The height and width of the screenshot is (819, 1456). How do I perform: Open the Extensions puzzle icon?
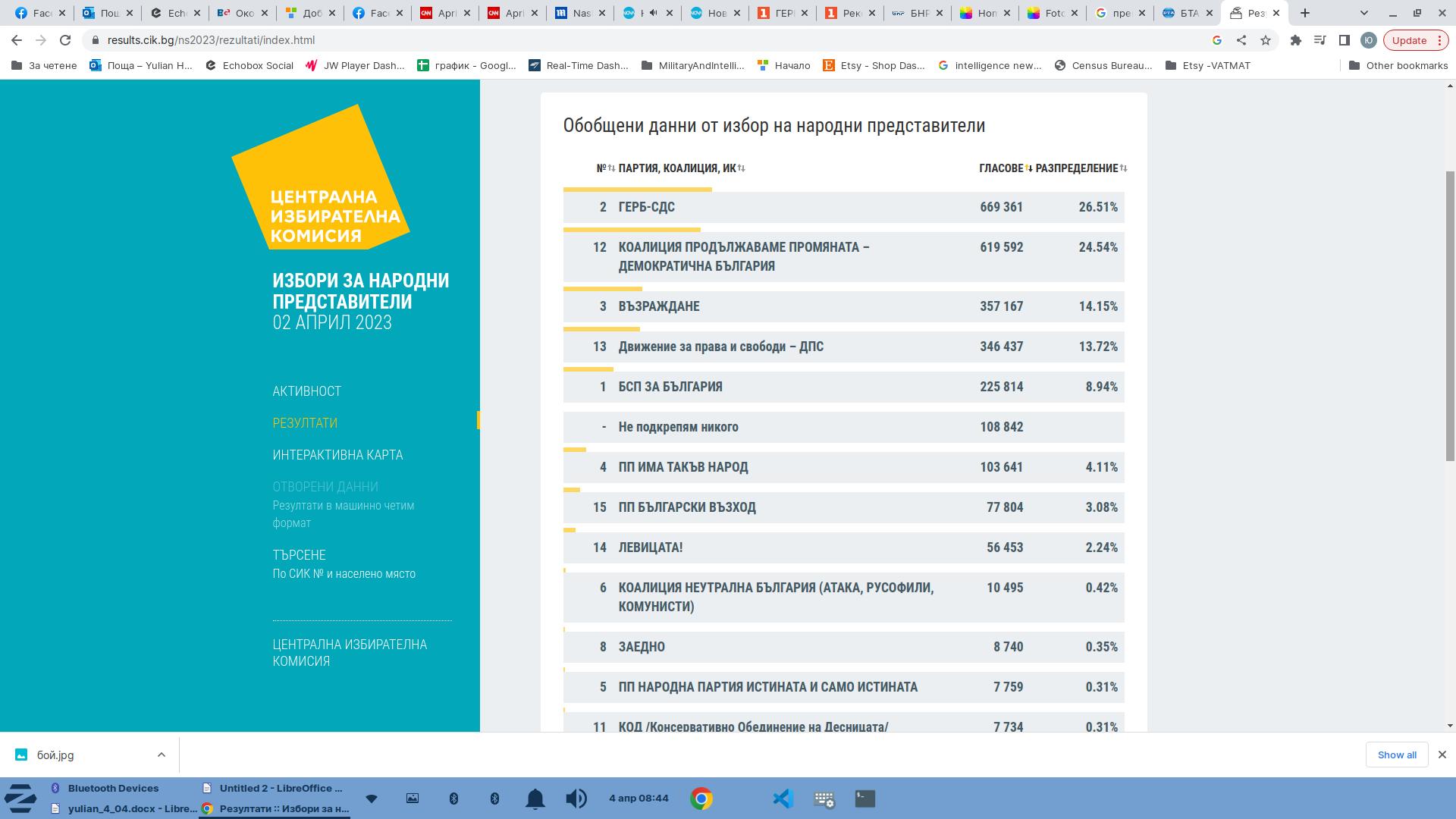click(1295, 40)
